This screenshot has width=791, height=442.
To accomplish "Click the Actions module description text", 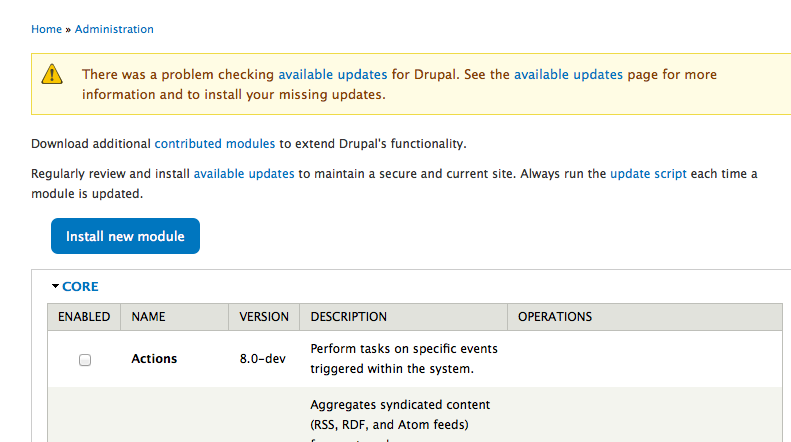I will click(x=404, y=359).
